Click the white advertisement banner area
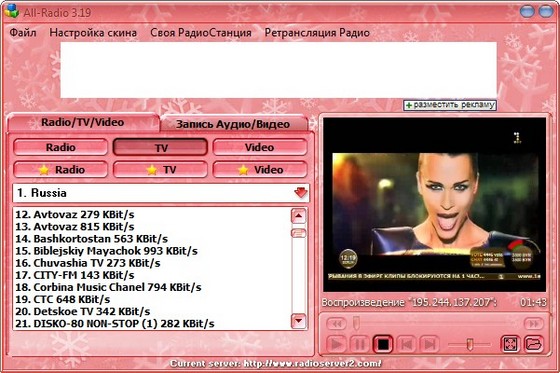 279,70
